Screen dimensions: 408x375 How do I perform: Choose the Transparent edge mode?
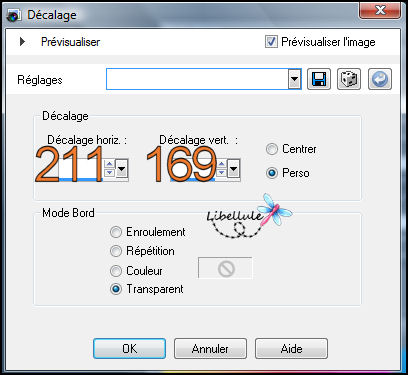point(116,289)
